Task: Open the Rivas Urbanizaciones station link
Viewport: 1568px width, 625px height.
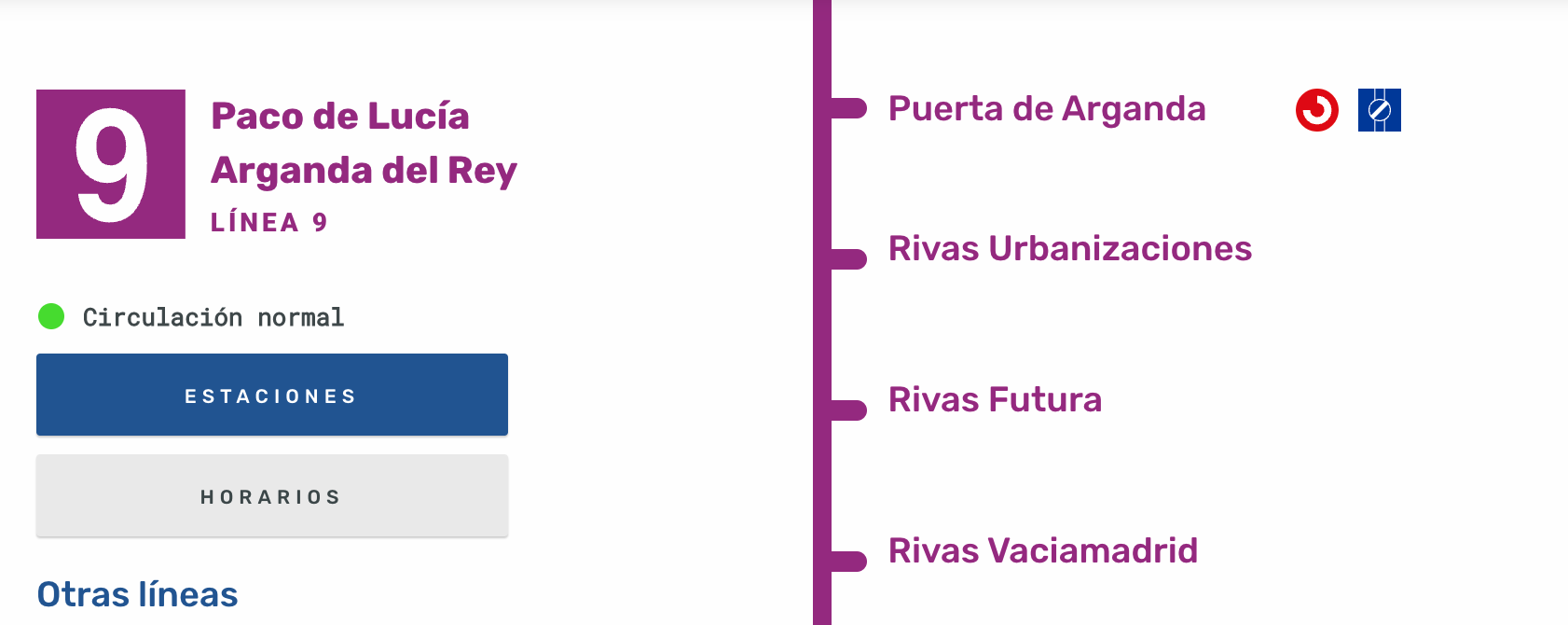Action: pos(1070,249)
